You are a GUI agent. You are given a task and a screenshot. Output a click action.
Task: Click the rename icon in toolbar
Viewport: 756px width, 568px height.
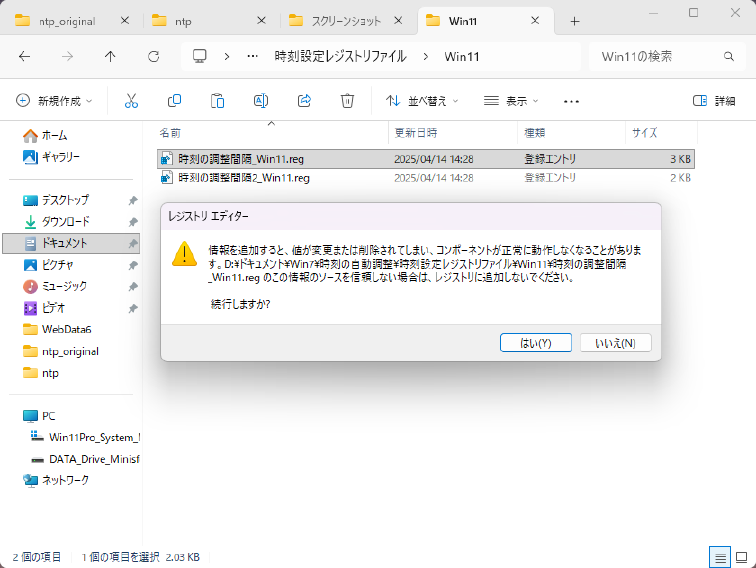click(x=261, y=101)
